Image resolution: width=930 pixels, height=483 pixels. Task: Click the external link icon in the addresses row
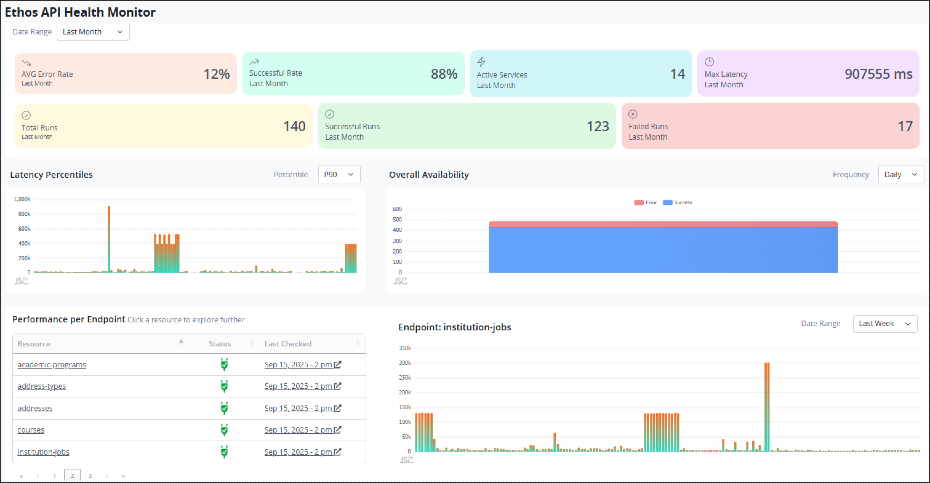tap(337, 408)
